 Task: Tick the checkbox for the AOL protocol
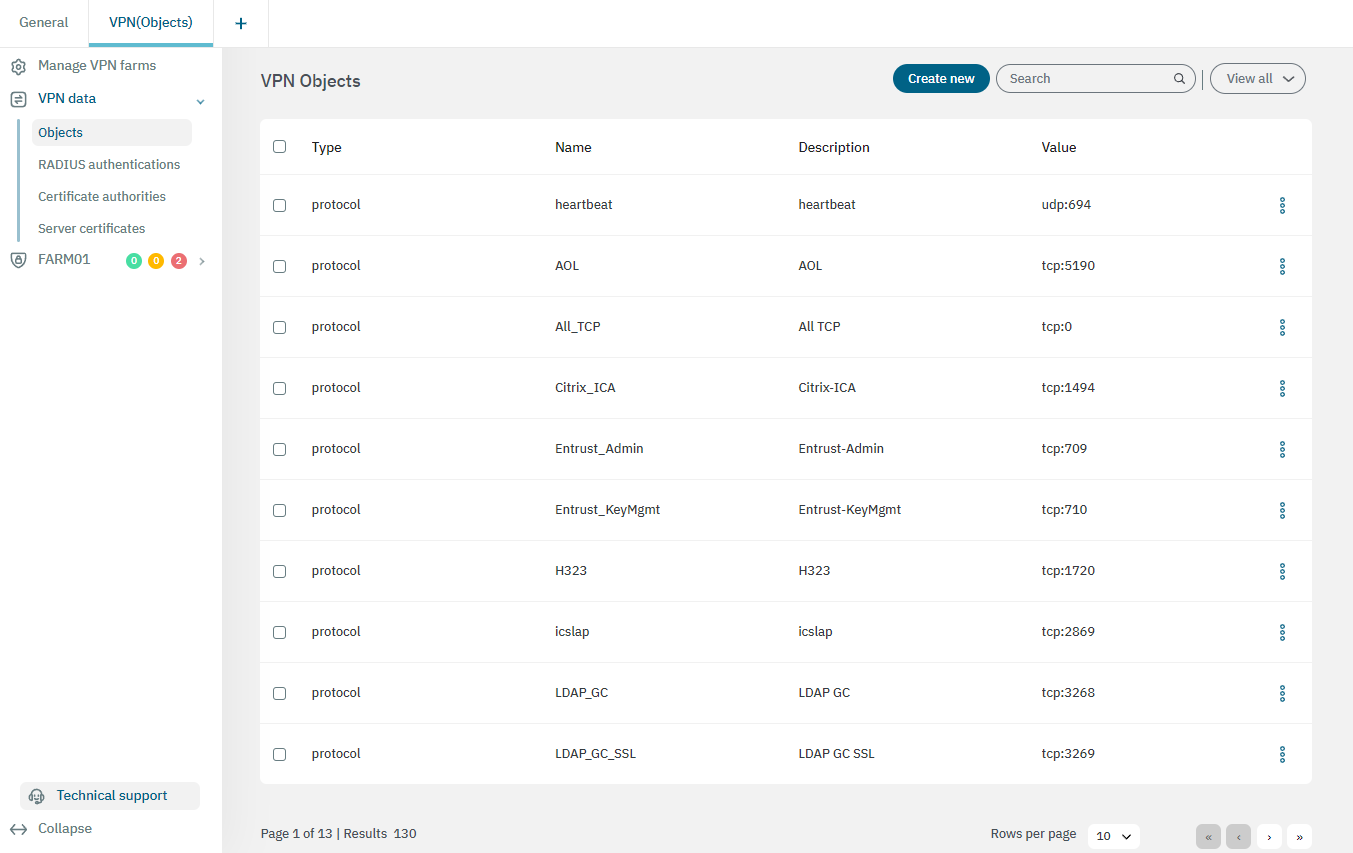tap(279, 266)
